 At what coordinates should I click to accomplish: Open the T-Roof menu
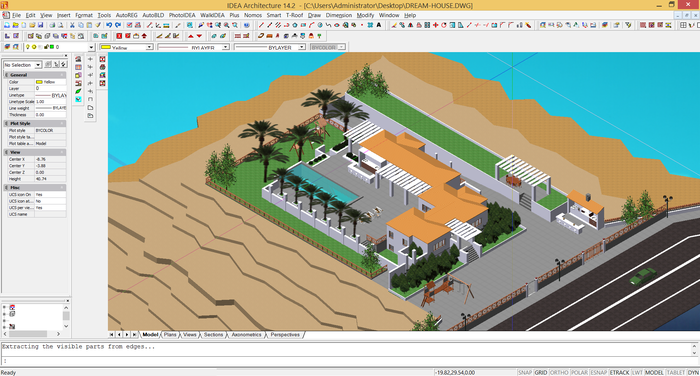[x=294, y=15]
